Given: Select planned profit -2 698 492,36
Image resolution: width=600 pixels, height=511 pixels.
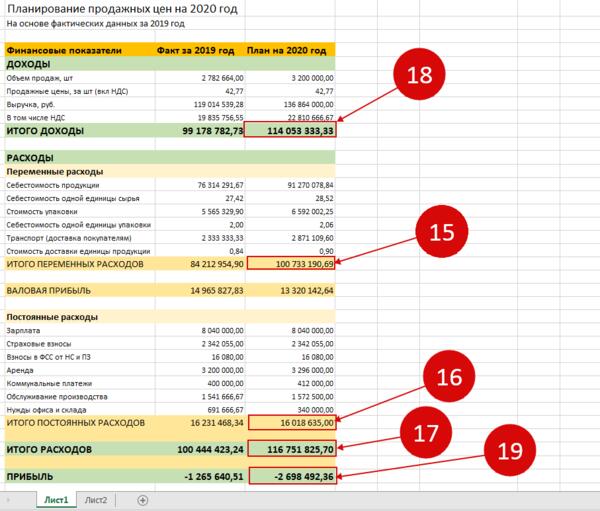Looking at the screenshot, I should [293, 476].
